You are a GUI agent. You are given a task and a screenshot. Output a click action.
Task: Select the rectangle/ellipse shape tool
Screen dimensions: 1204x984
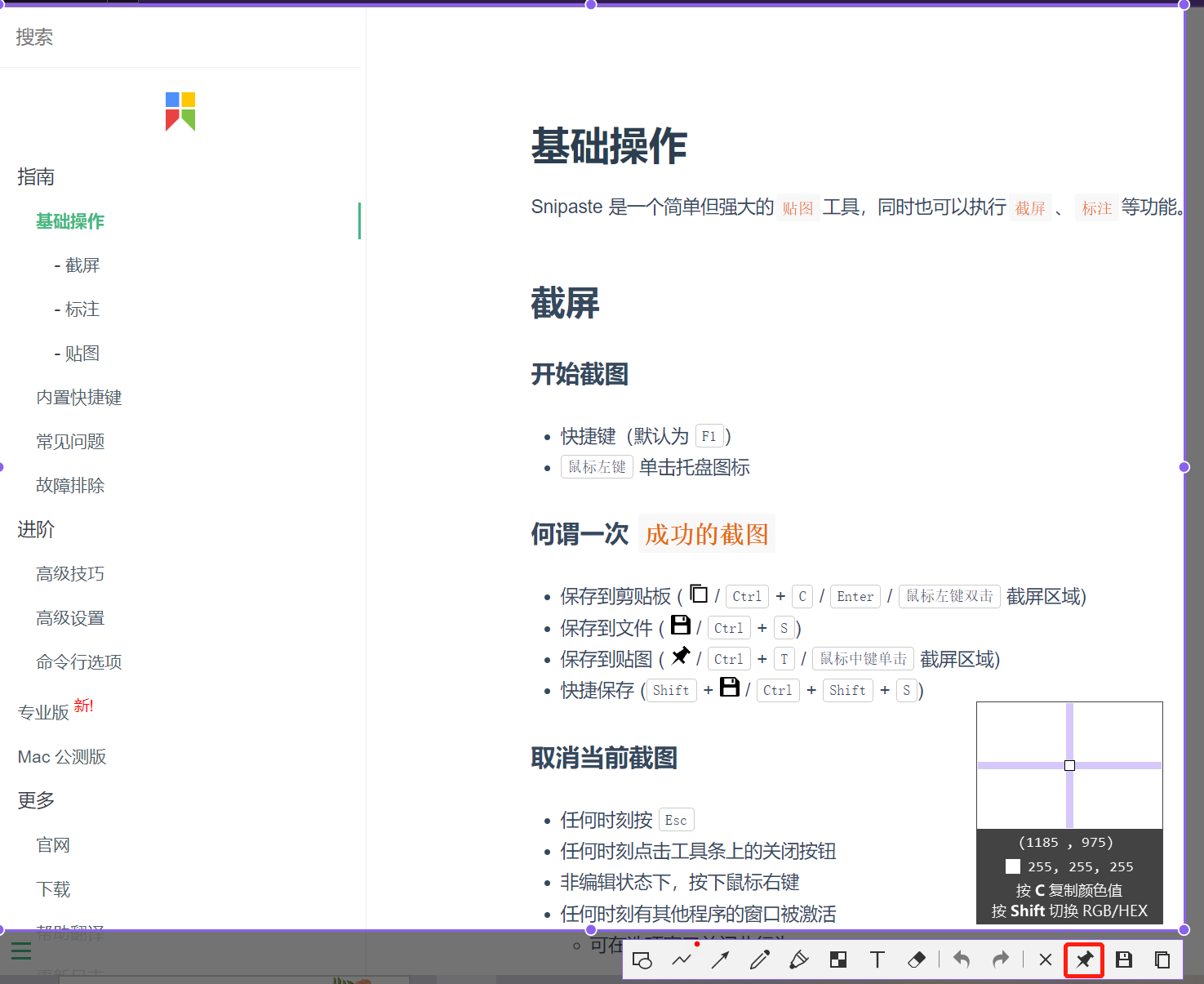click(x=642, y=960)
